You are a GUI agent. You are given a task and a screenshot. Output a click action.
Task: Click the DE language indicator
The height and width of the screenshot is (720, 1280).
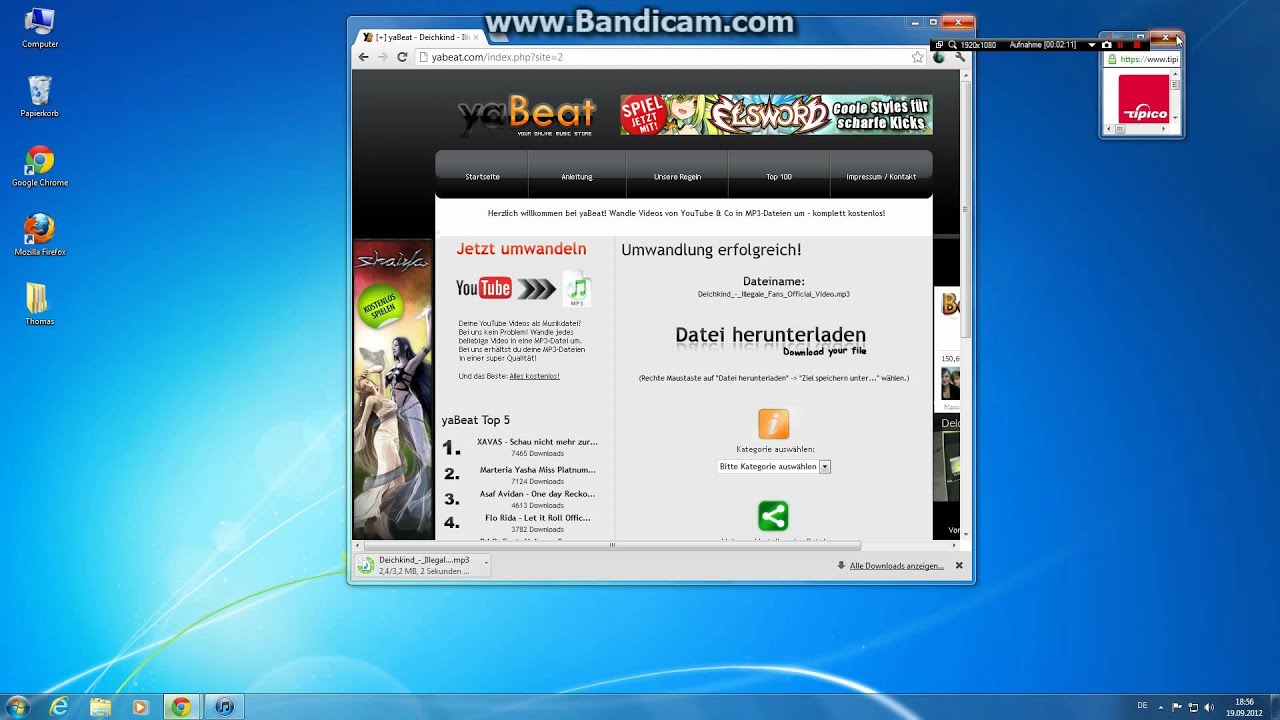click(x=1142, y=706)
